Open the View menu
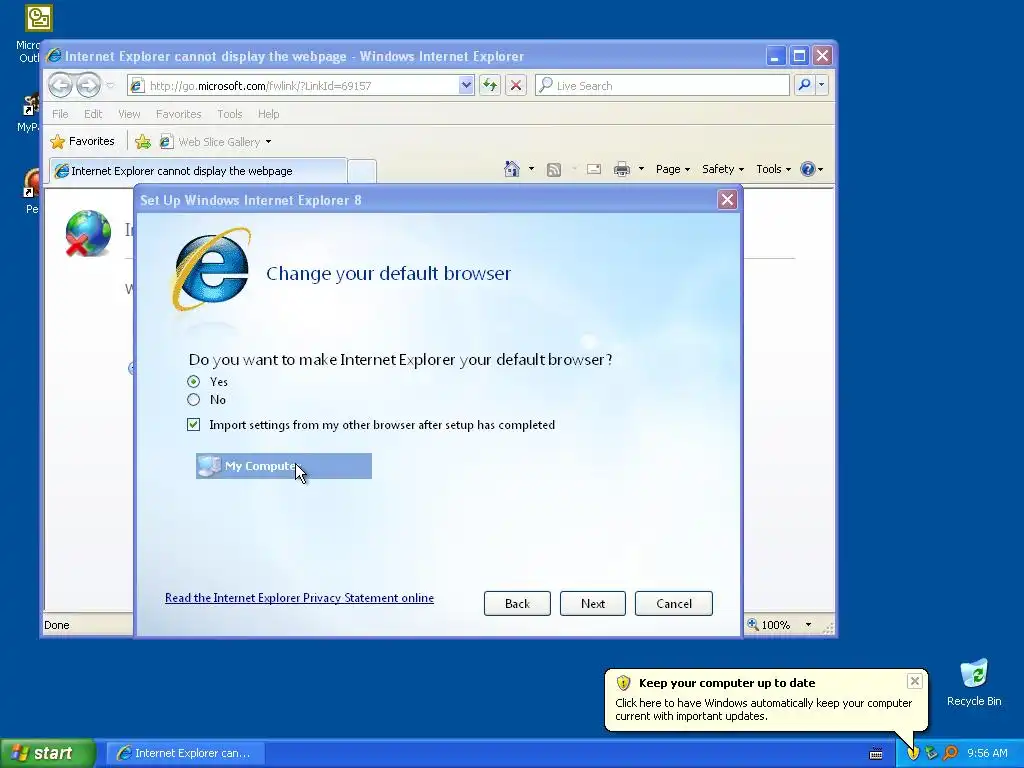Image resolution: width=1024 pixels, height=768 pixels. [x=129, y=114]
